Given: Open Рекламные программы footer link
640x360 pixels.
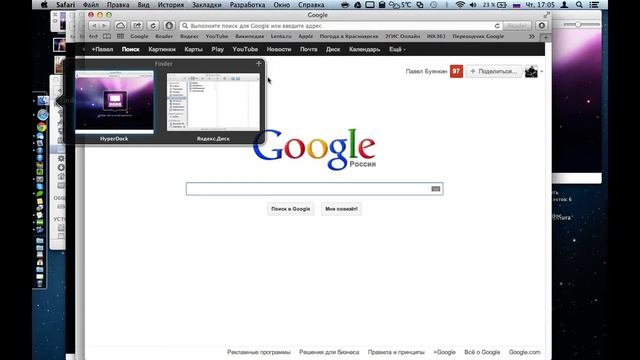Looking at the screenshot, I should (259, 352).
